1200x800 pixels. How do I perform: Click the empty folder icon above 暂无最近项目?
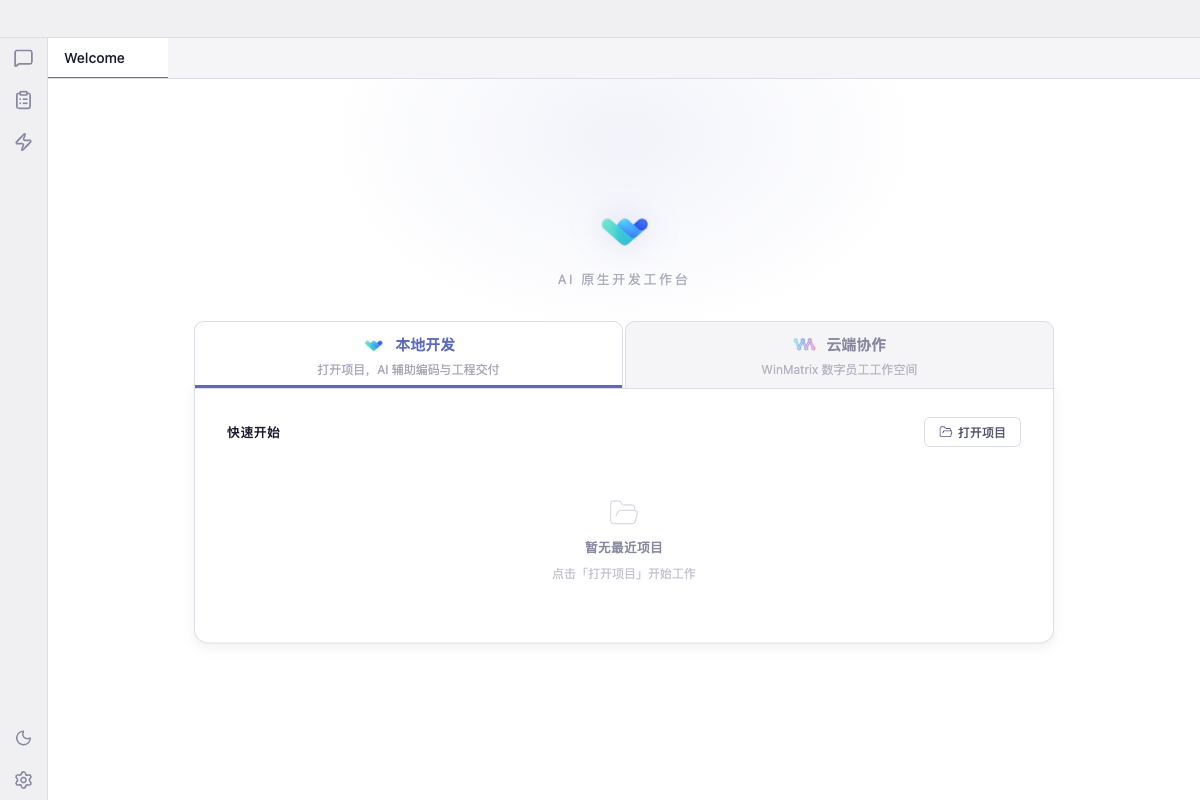point(624,512)
